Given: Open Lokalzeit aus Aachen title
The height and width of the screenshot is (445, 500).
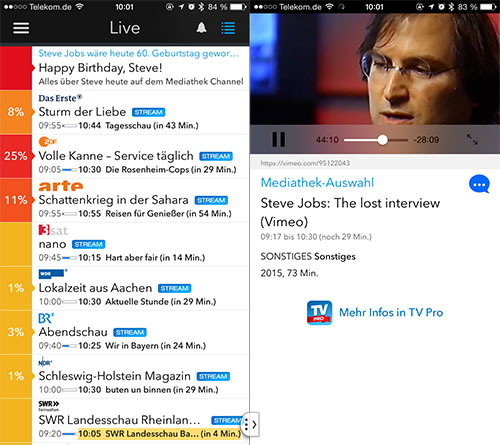Looking at the screenshot, I should pyautogui.click(x=95, y=288).
